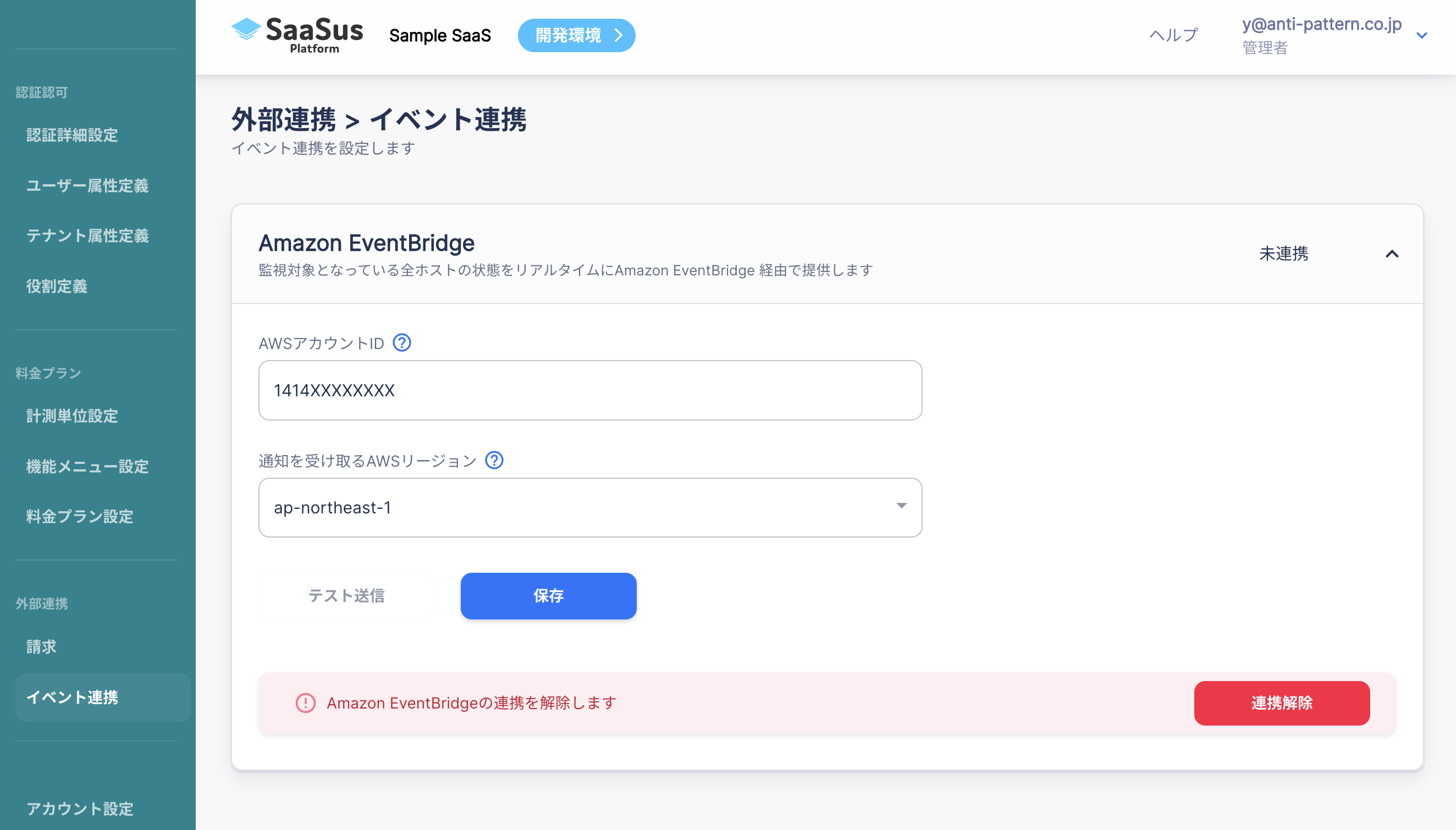Go to ユーザー属性定義 sidebar item
The image size is (1456, 830).
click(x=87, y=186)
